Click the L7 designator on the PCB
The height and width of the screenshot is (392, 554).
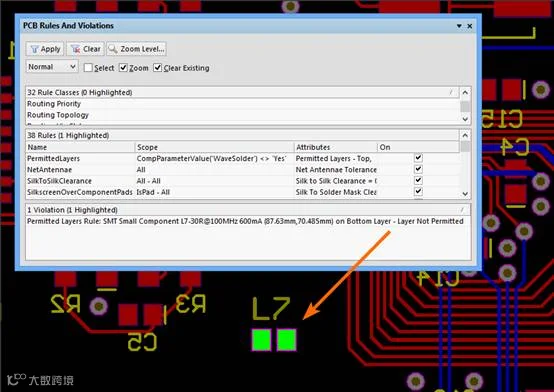click(272, 309)
